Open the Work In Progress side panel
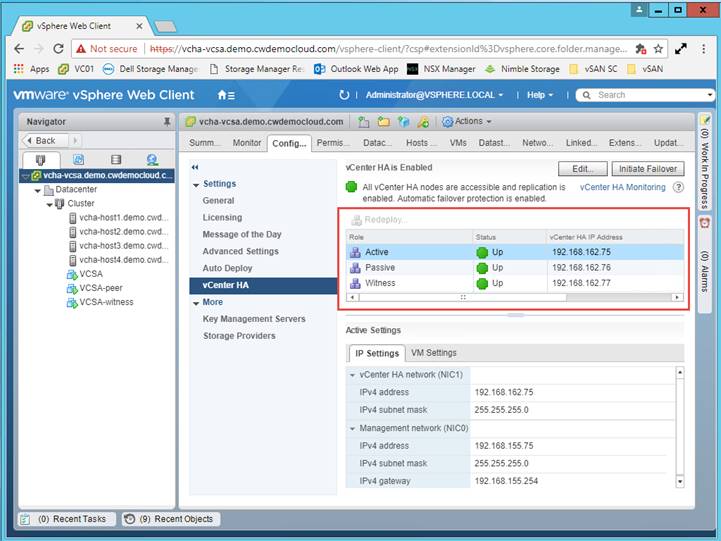Image resolution: width=721 pixels, height=541 pixels. (704, 162)
